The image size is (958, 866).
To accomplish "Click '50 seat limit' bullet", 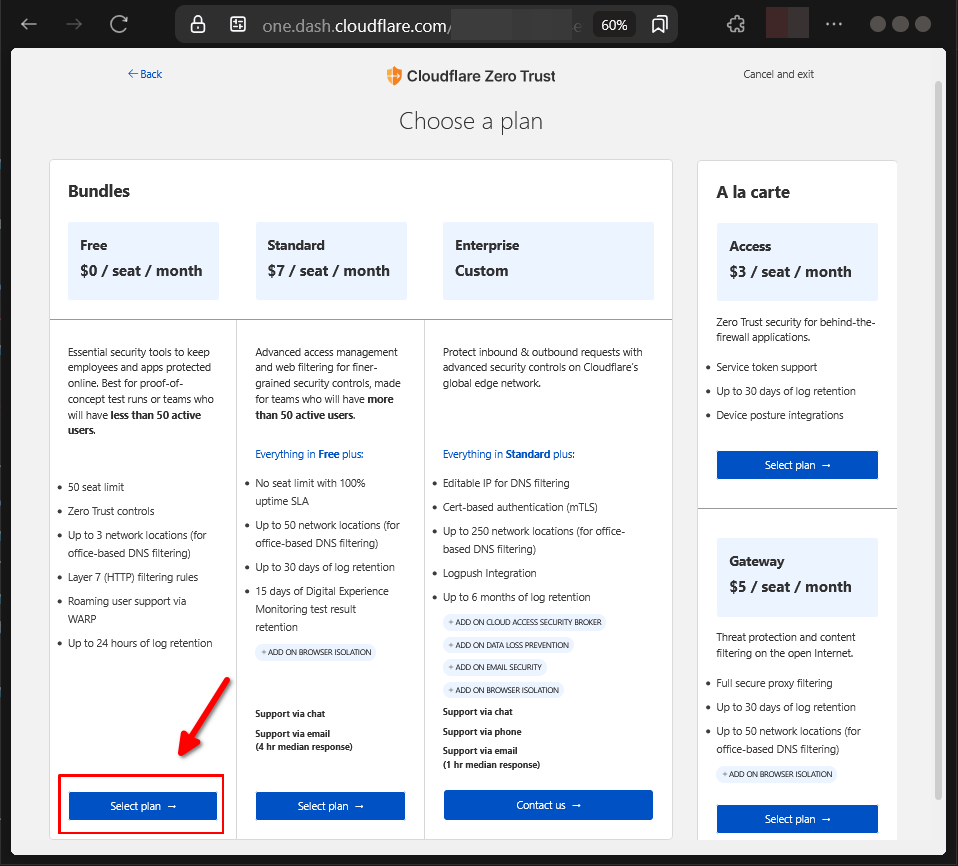I will pos(96,487).
